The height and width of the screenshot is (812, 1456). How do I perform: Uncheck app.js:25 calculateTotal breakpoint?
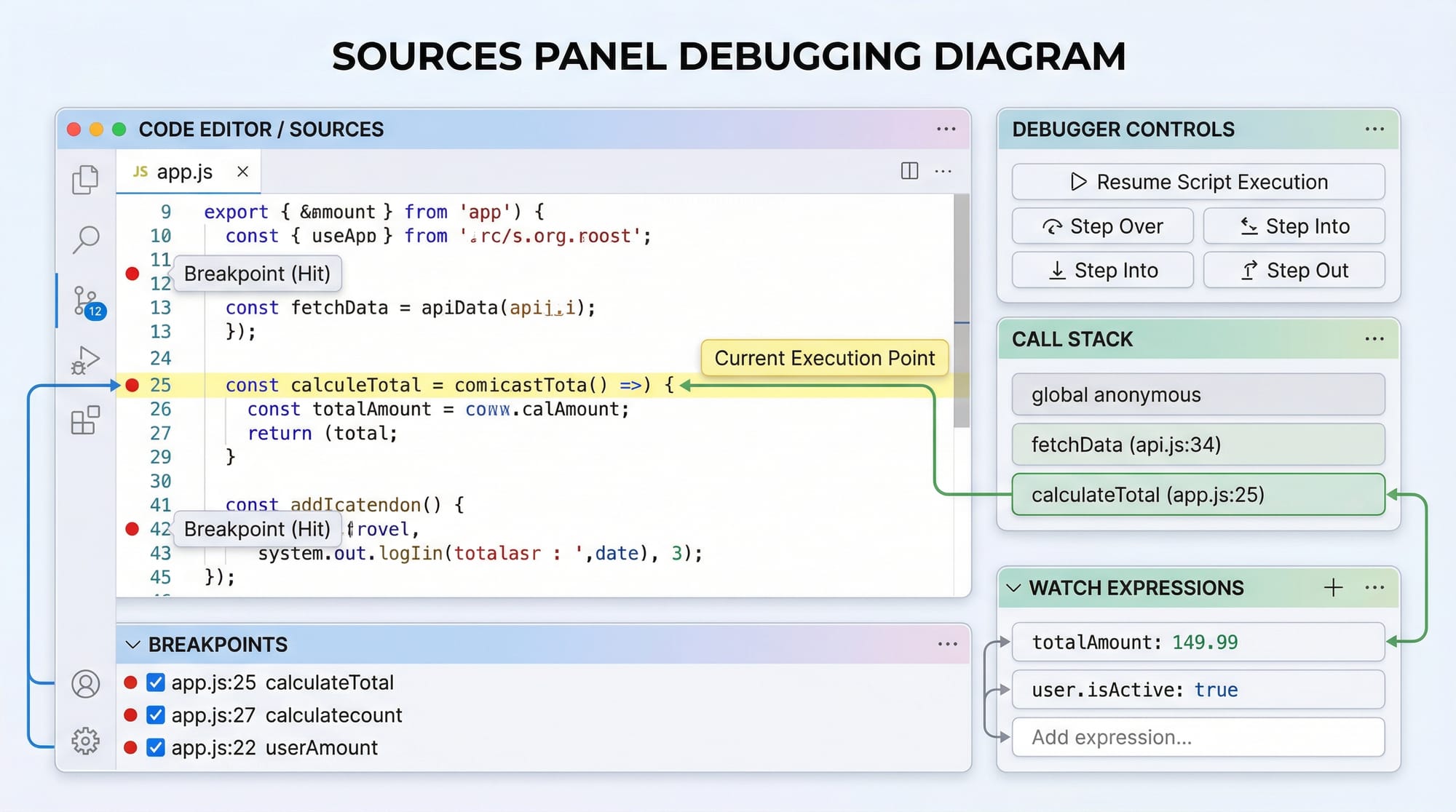155,682
